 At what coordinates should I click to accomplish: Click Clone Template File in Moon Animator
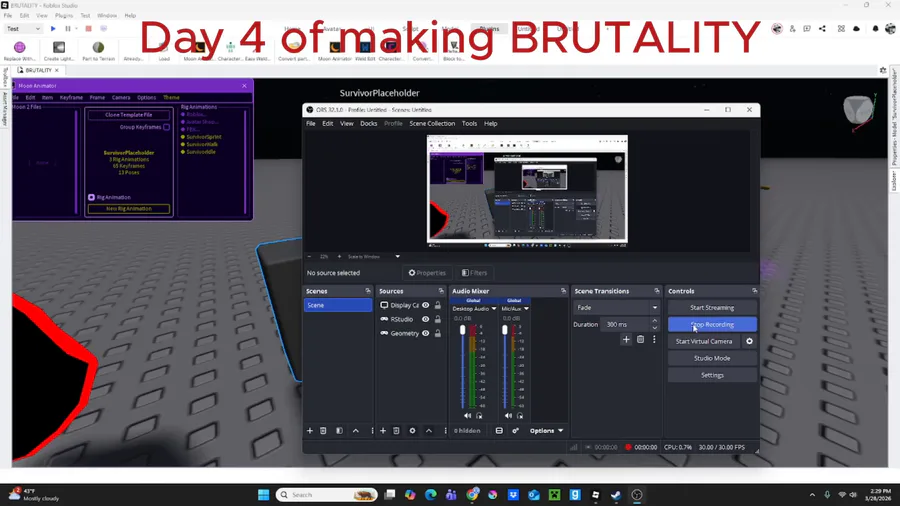click(129, 115)
